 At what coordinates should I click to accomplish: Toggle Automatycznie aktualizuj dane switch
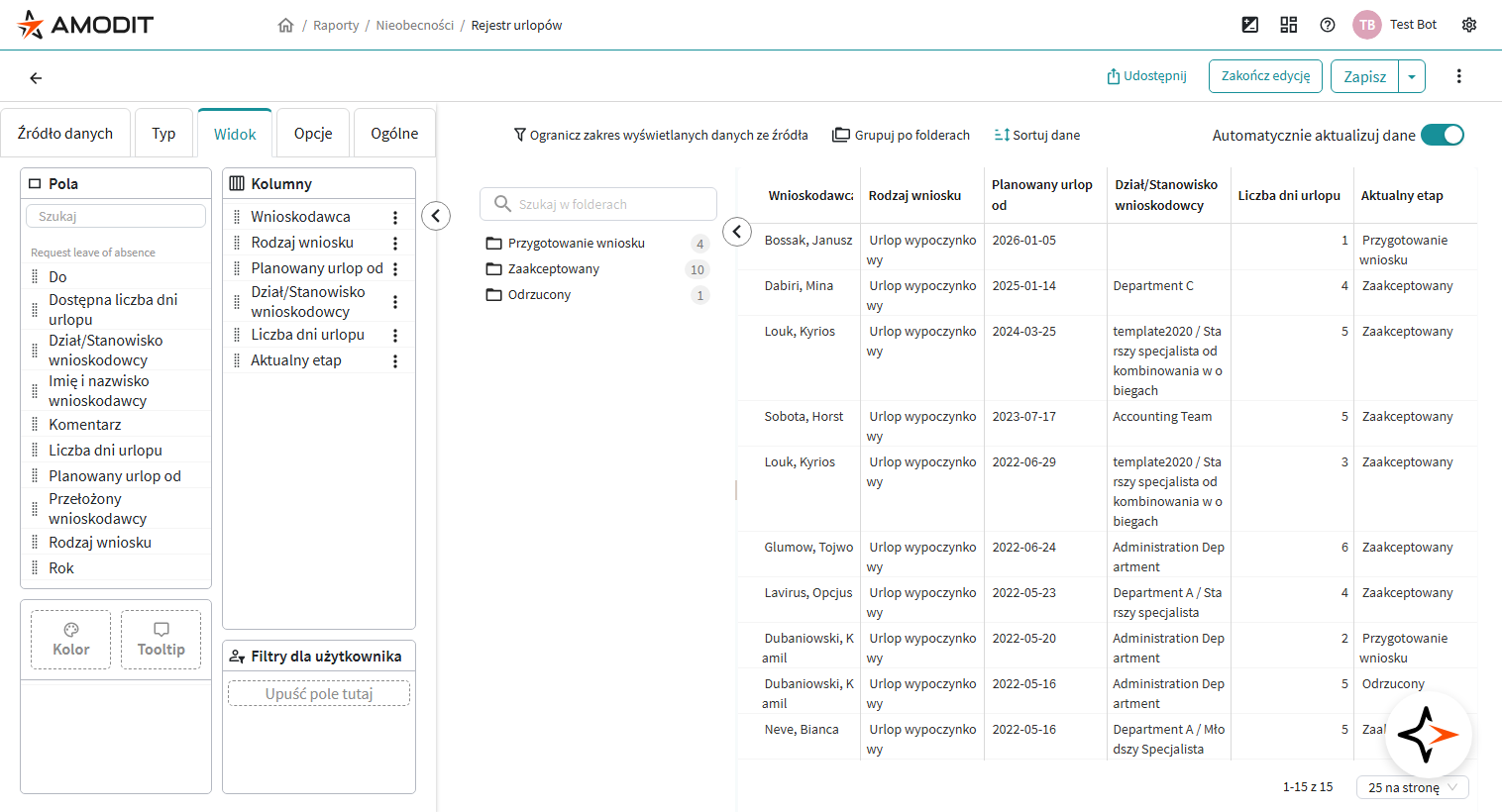click(1442, 136)
